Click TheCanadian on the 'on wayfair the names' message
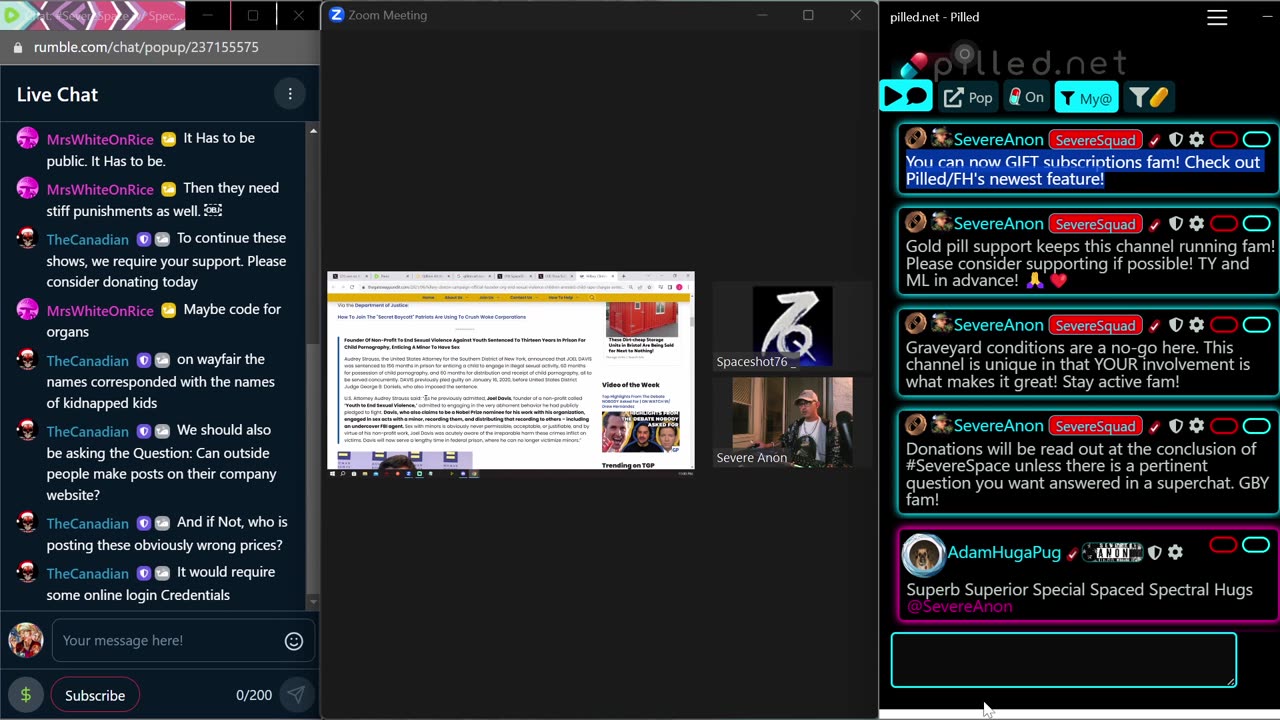 (x=87, y=361)
